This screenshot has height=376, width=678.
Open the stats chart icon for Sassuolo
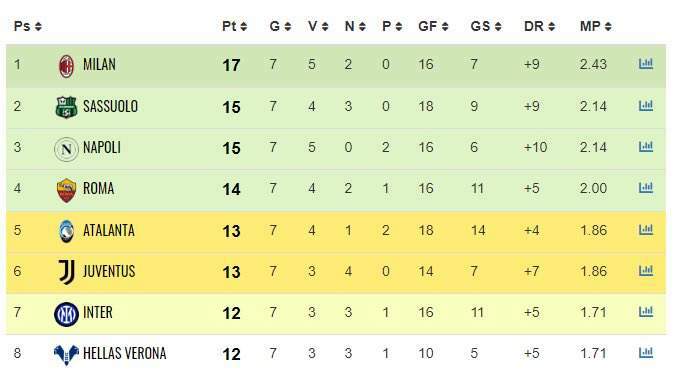[646, 105]
